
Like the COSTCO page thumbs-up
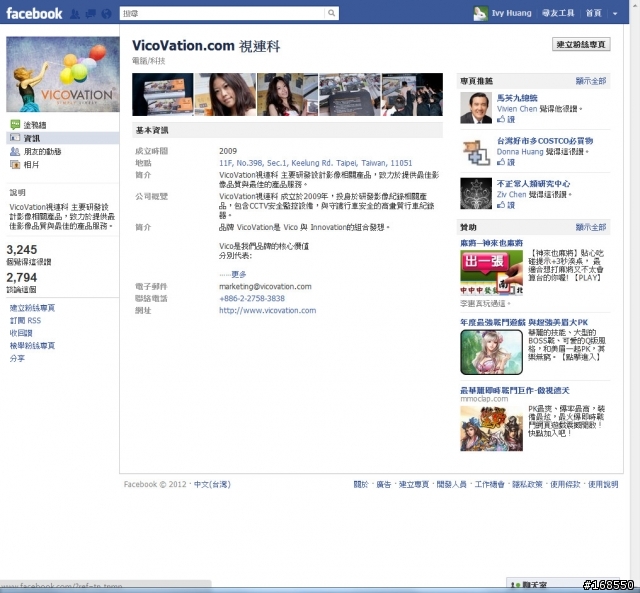pyautogui.click(x=506, y=162)
